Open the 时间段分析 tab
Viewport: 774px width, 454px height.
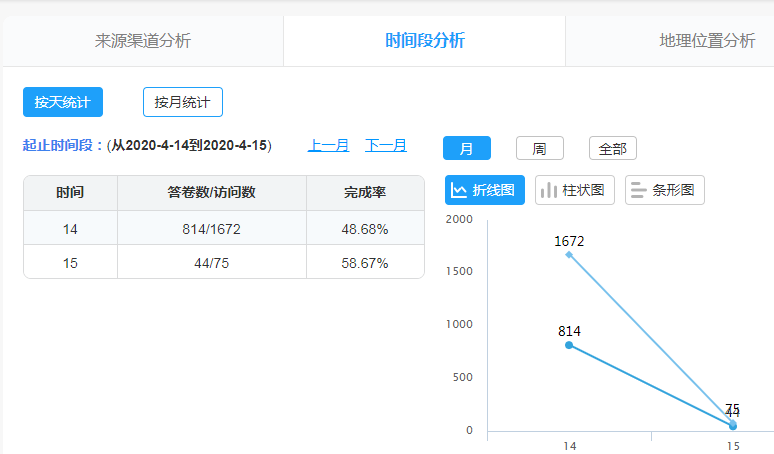click(425, 41)
